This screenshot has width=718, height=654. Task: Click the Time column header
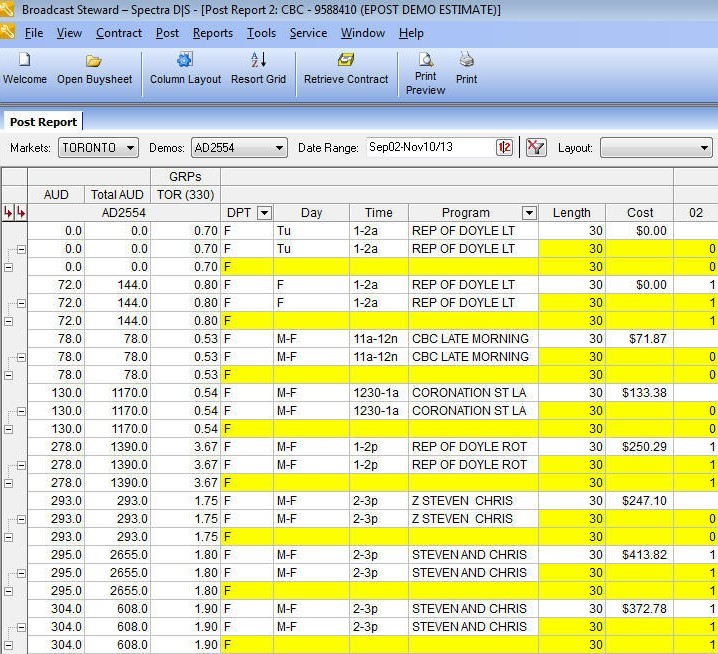[379, 213]
